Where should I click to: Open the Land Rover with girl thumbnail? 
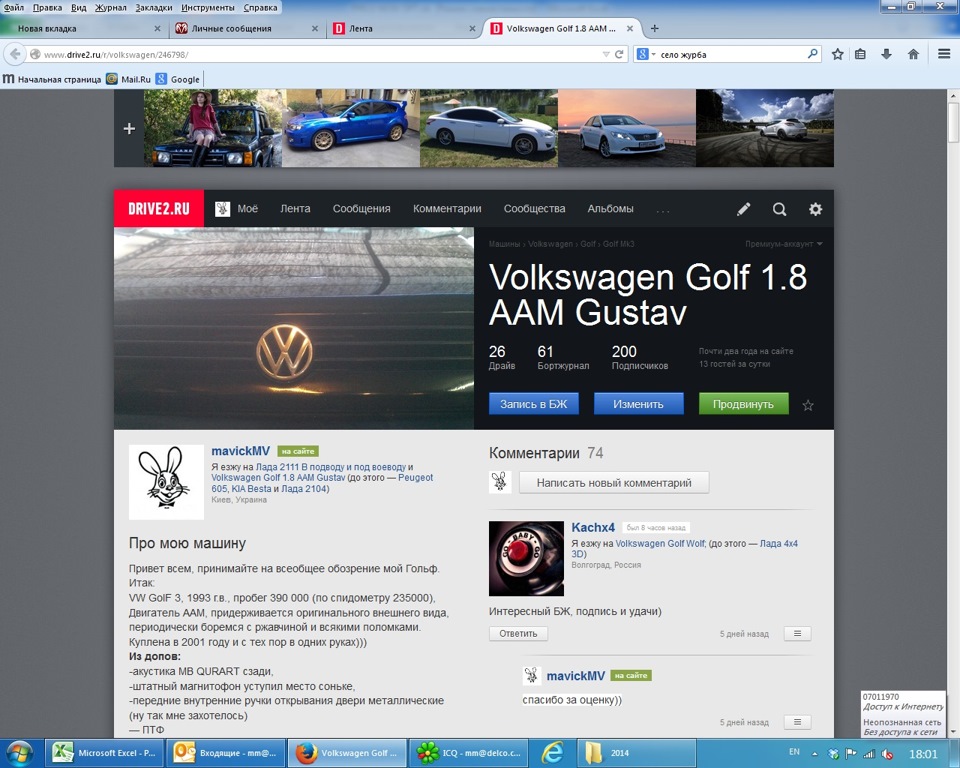click(212, 128)
